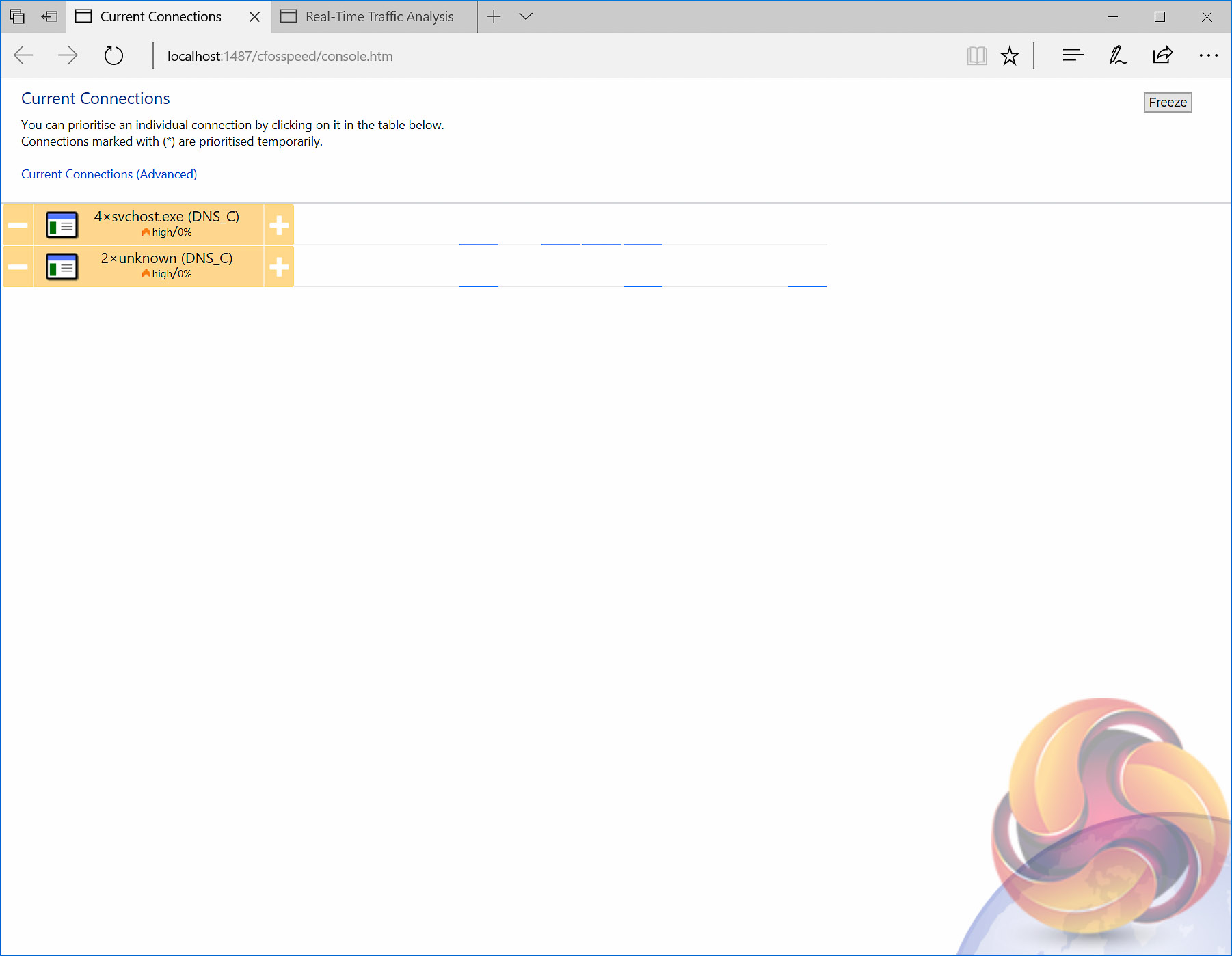The image size is (1232, 956).
Task: Open a new browser tab
Action: pos(494,16)
